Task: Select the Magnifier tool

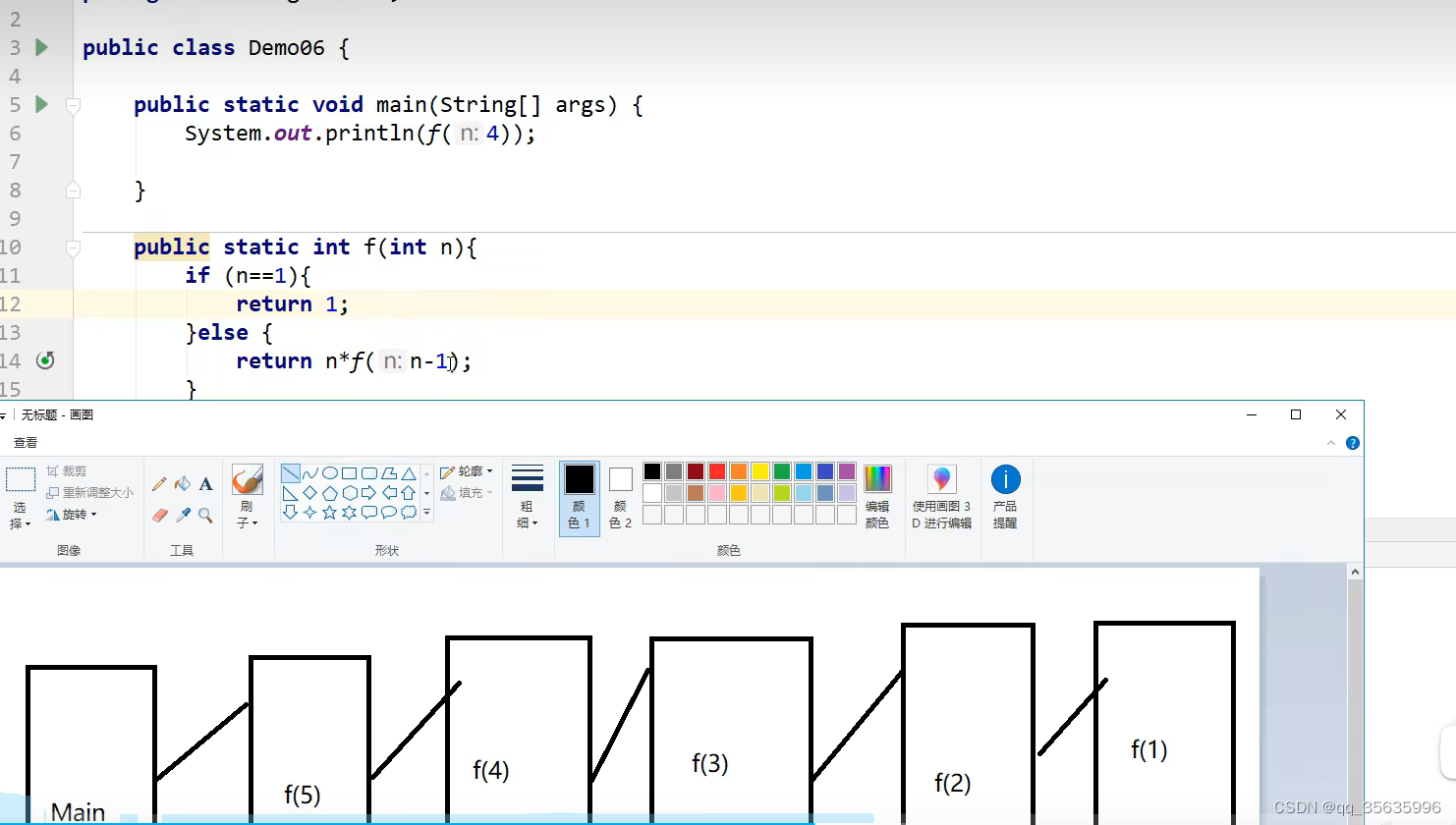Action: tap(205, 515)
